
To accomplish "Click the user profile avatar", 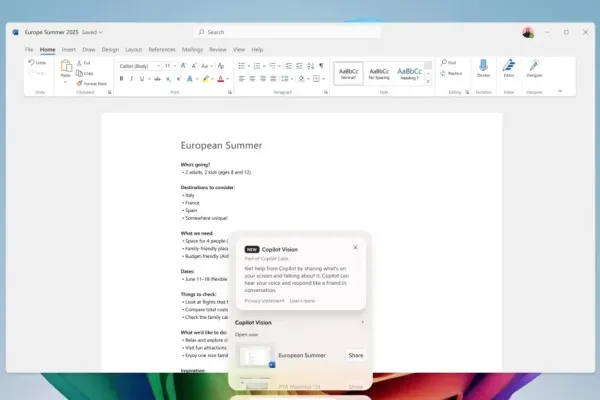I will [528, 32].
